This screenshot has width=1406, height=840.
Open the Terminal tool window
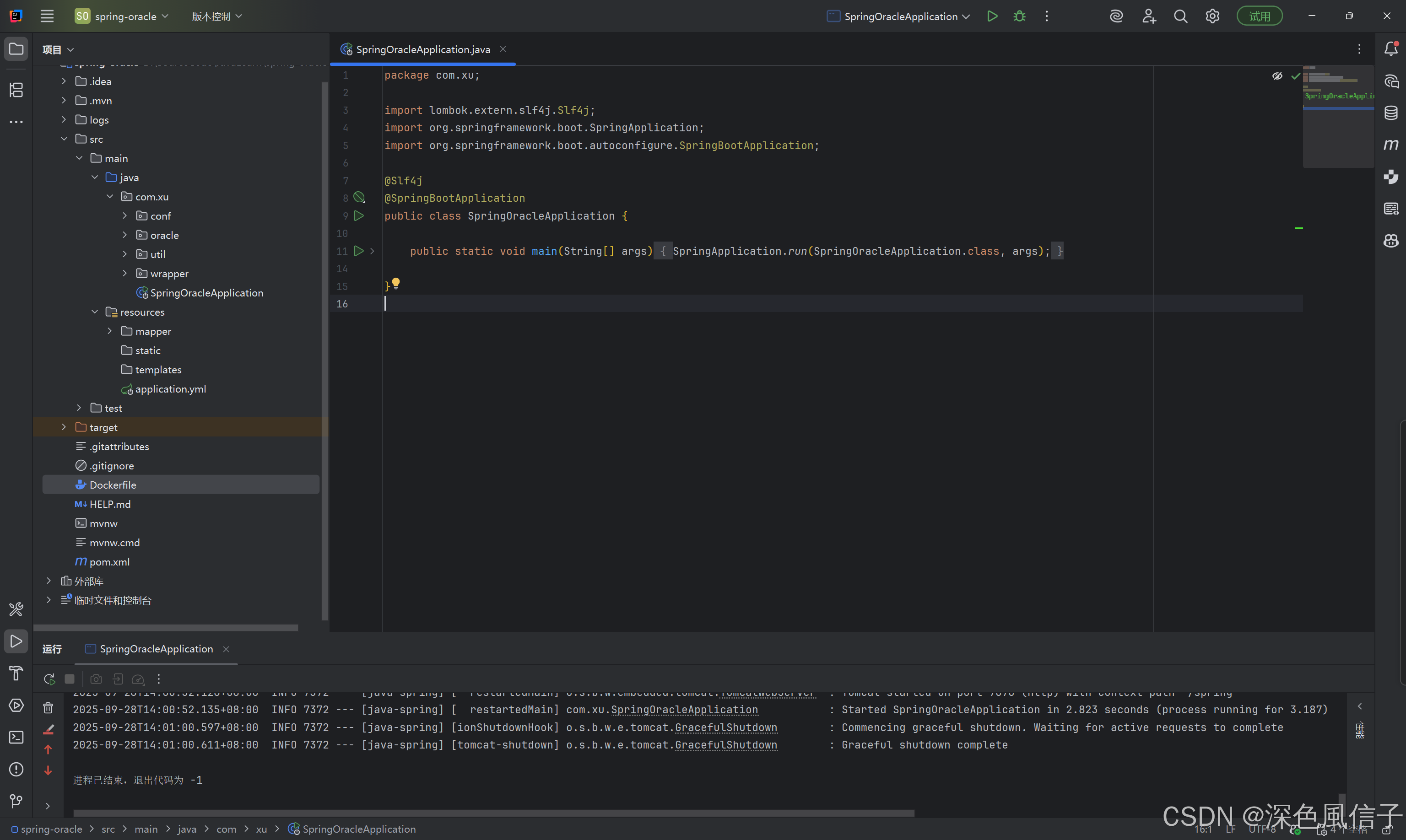click(16, 737)
